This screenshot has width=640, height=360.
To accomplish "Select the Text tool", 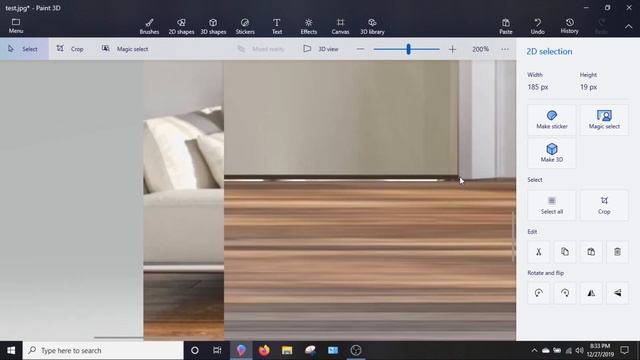I will 277,26.
